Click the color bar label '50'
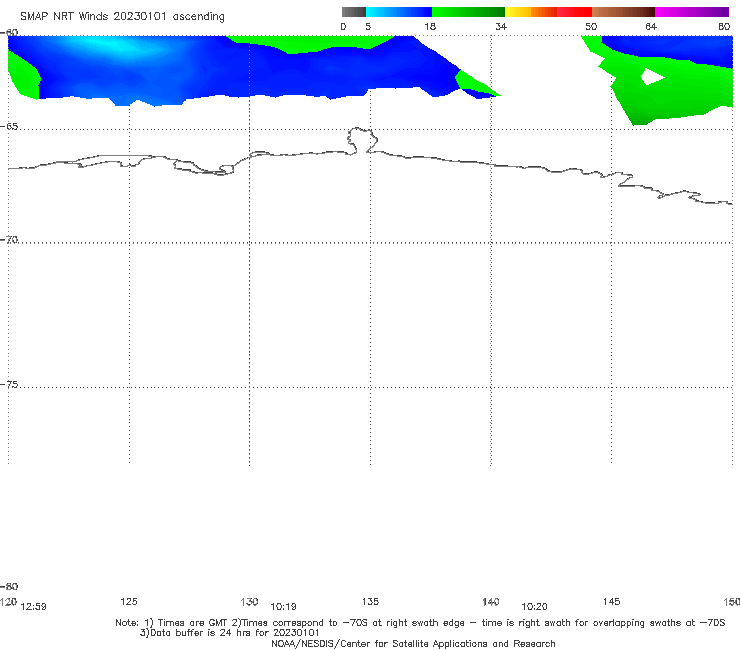The image size is (740, 650). coord(591,26)
